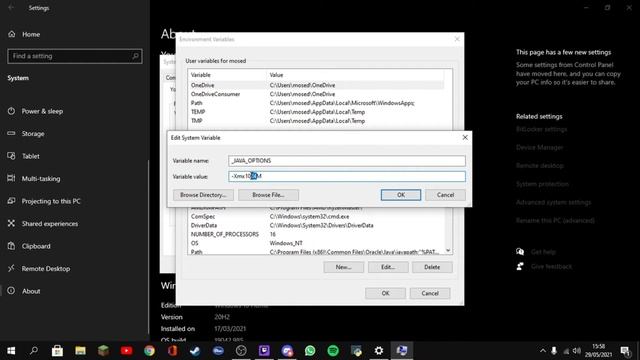This screenshot has height=360, width=640.
Task: Open WhatsApp from the taskbar
Action: (x=310, y=351)
